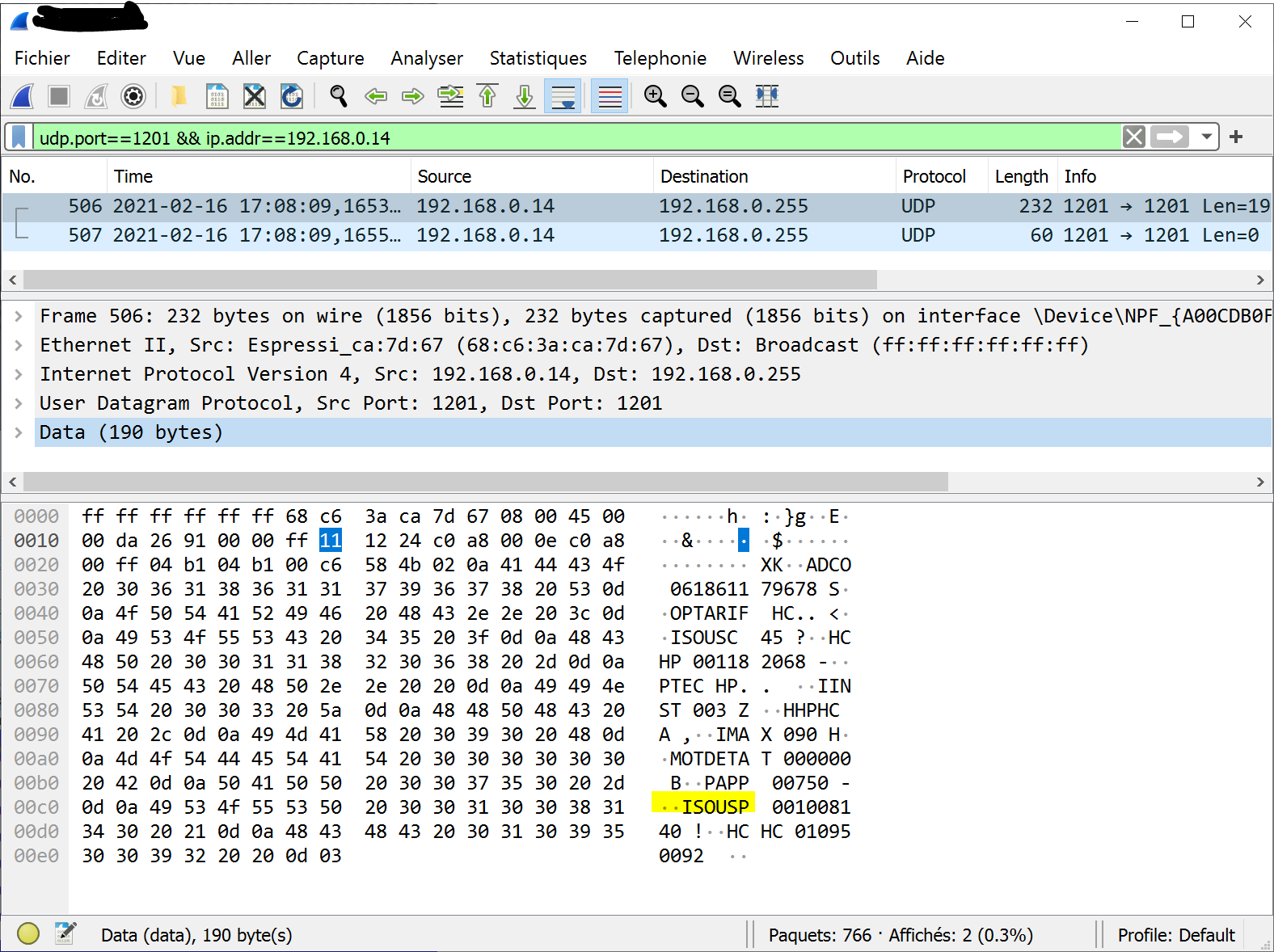
Task: Save this capture file icon
Action: (217, 96)
